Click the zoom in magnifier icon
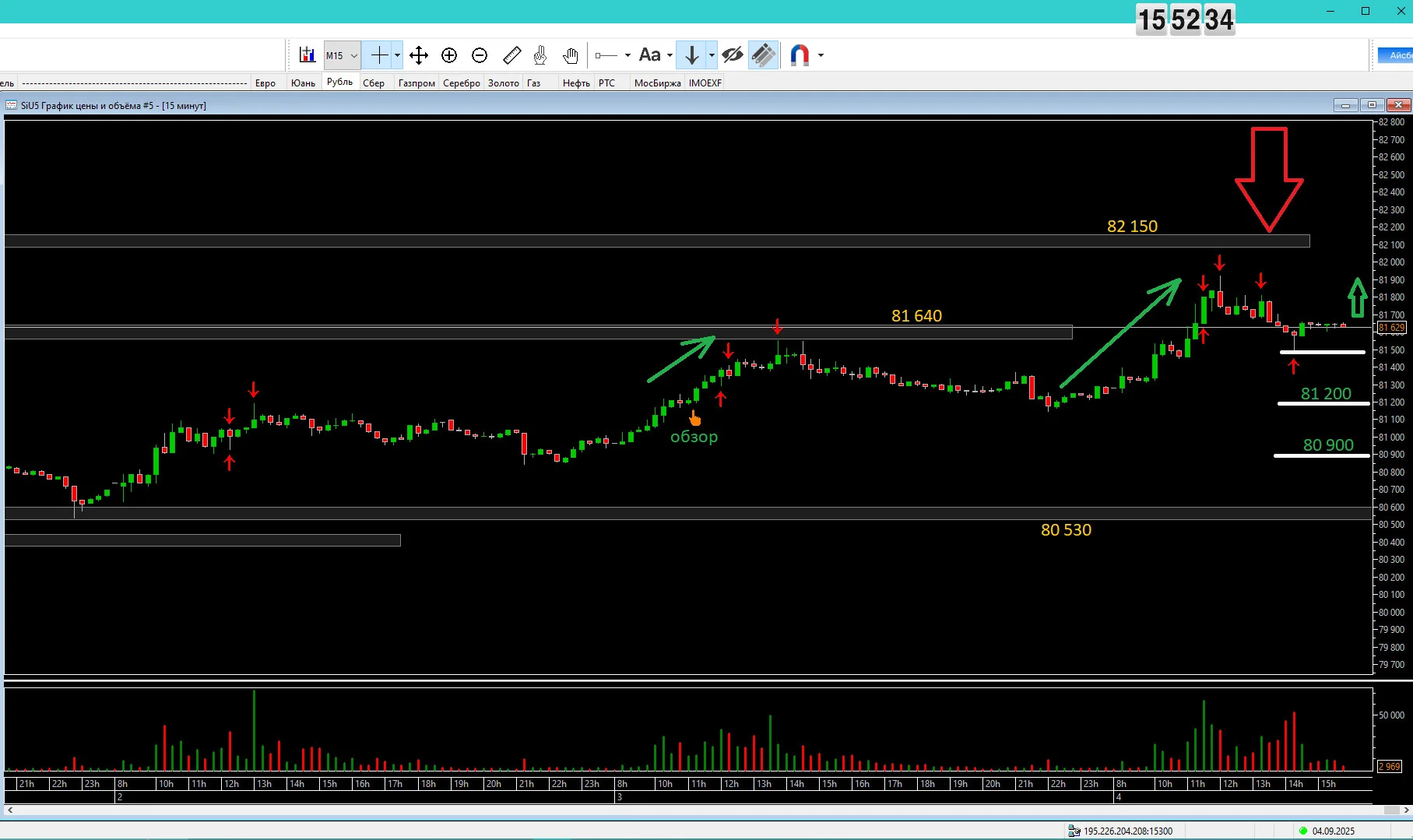 point(449,55)
